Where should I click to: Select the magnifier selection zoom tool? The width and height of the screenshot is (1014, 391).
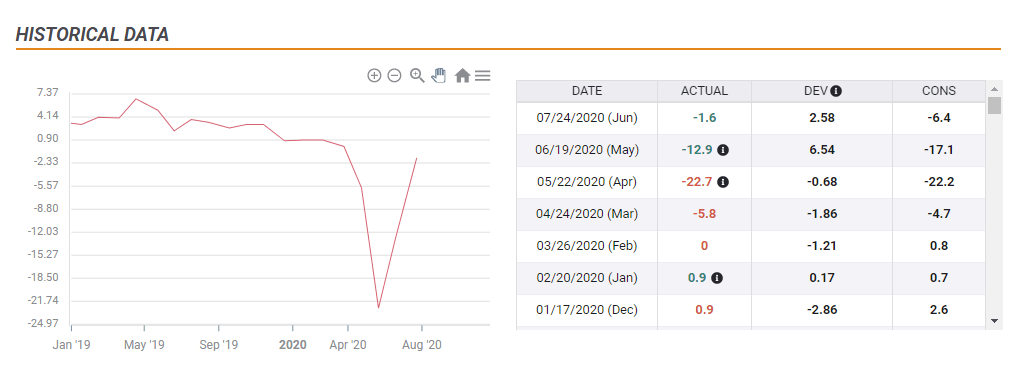coord(417,76)
